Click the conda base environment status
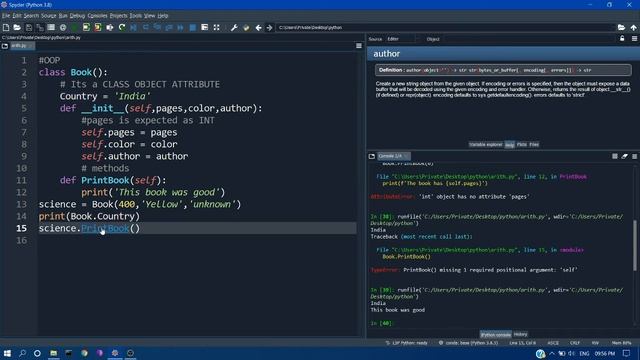Screen dimensions: 640x360 (x=468, y=343)
